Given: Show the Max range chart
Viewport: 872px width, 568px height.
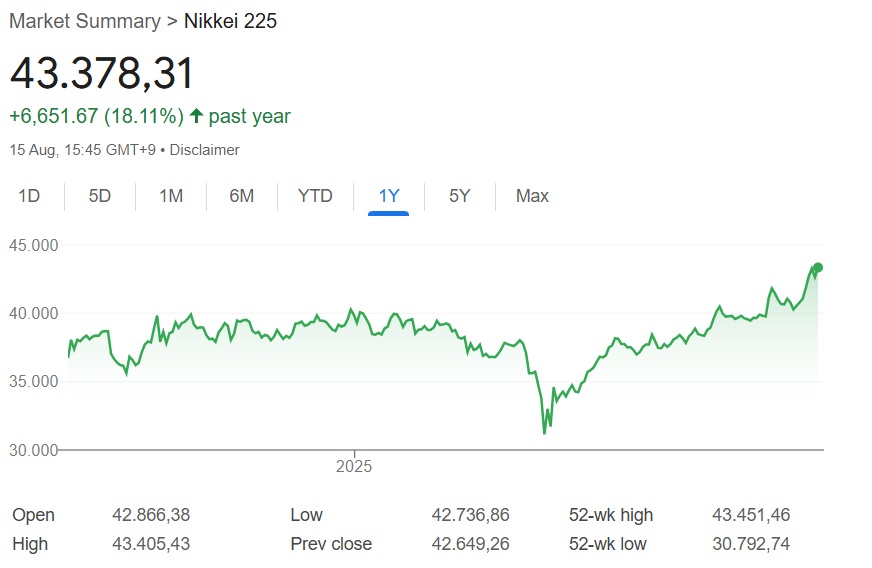Looking at the screenshot, I should 532,196.
